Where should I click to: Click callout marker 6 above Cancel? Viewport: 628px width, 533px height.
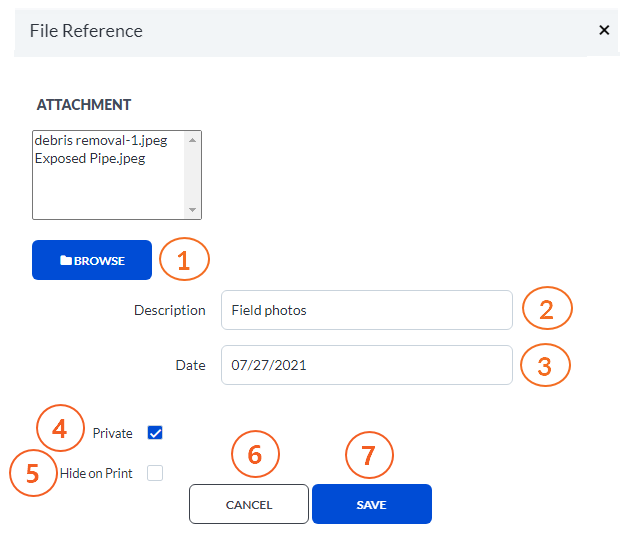point(255,455)
